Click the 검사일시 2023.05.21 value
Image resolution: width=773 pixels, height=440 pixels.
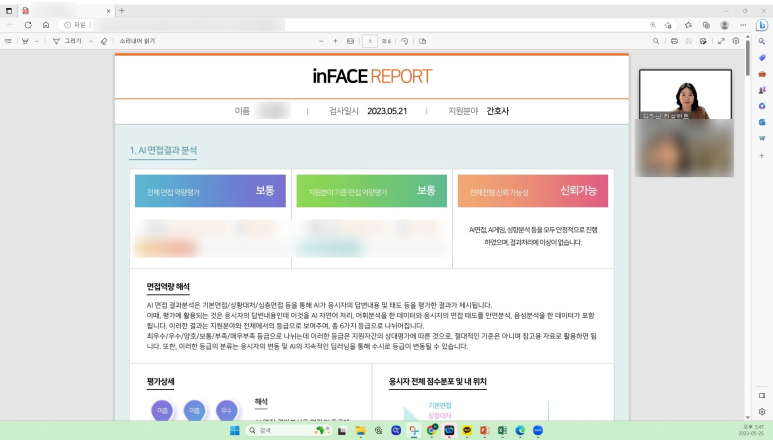(387, 111)
